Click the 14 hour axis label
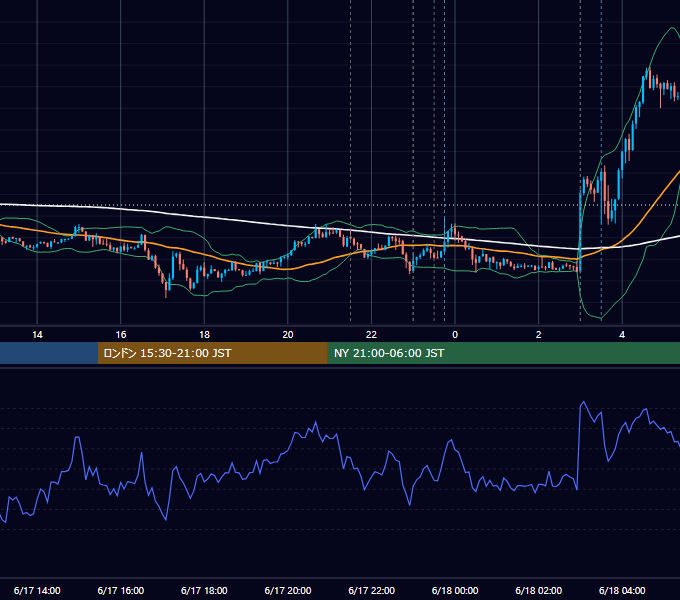The image size is (680, 600). (37, 335)
